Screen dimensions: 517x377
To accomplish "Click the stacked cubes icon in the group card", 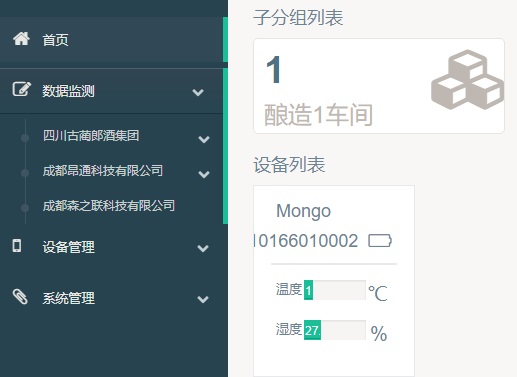I will point(467,80).
